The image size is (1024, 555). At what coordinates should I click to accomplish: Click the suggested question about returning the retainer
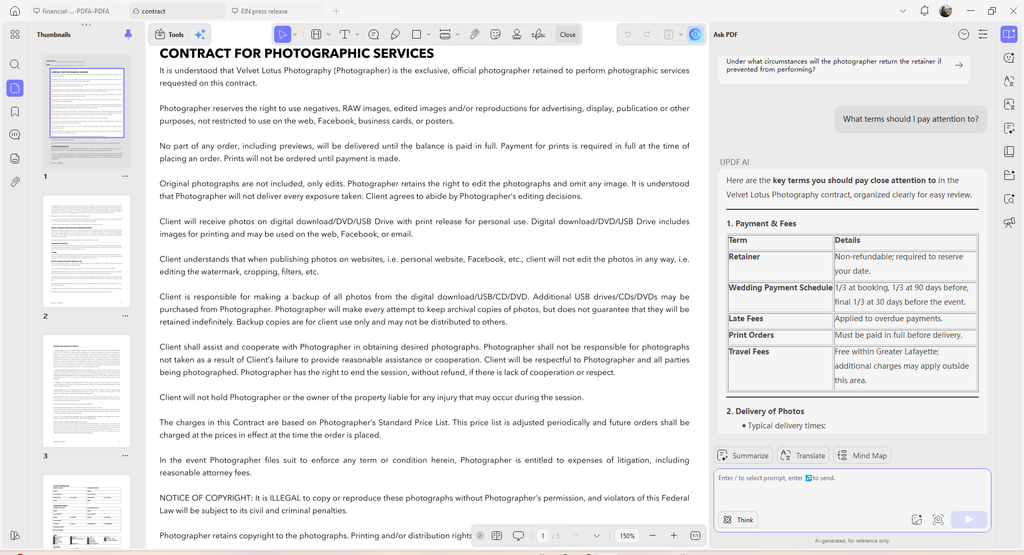pos(844,65)
